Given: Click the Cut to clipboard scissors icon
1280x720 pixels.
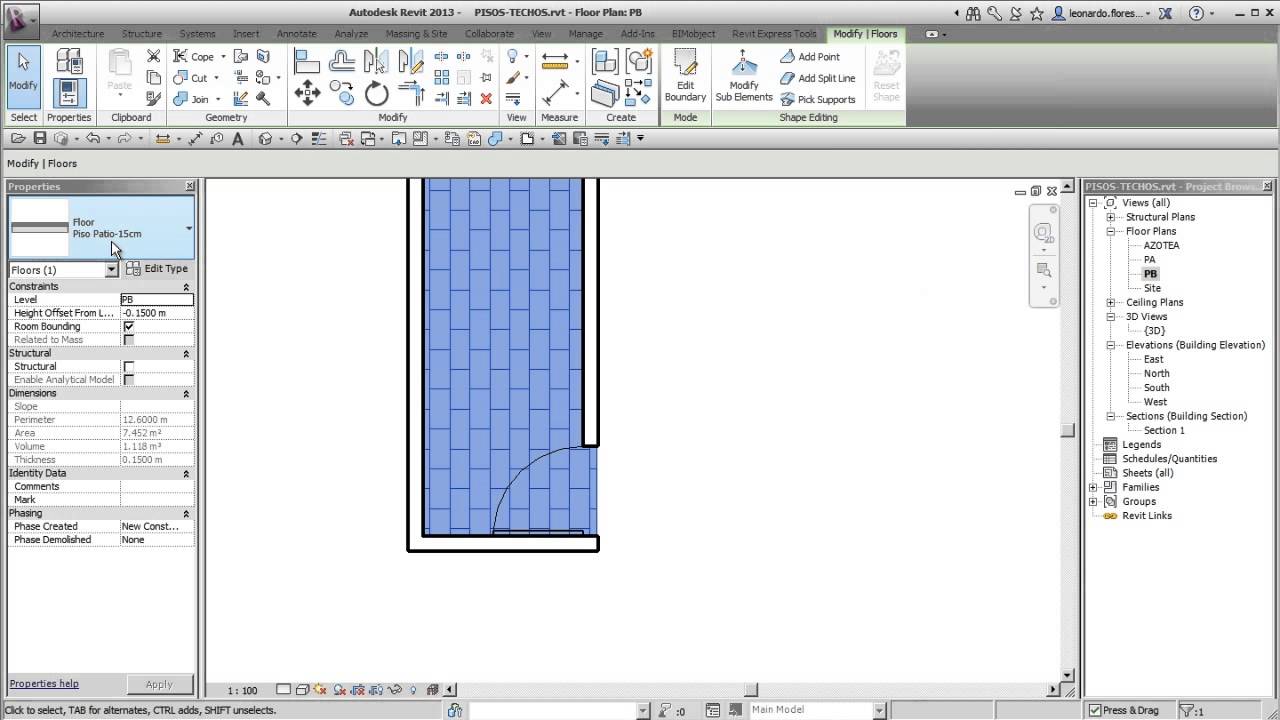Looking at the screenshot, I should tap(153, 56).
